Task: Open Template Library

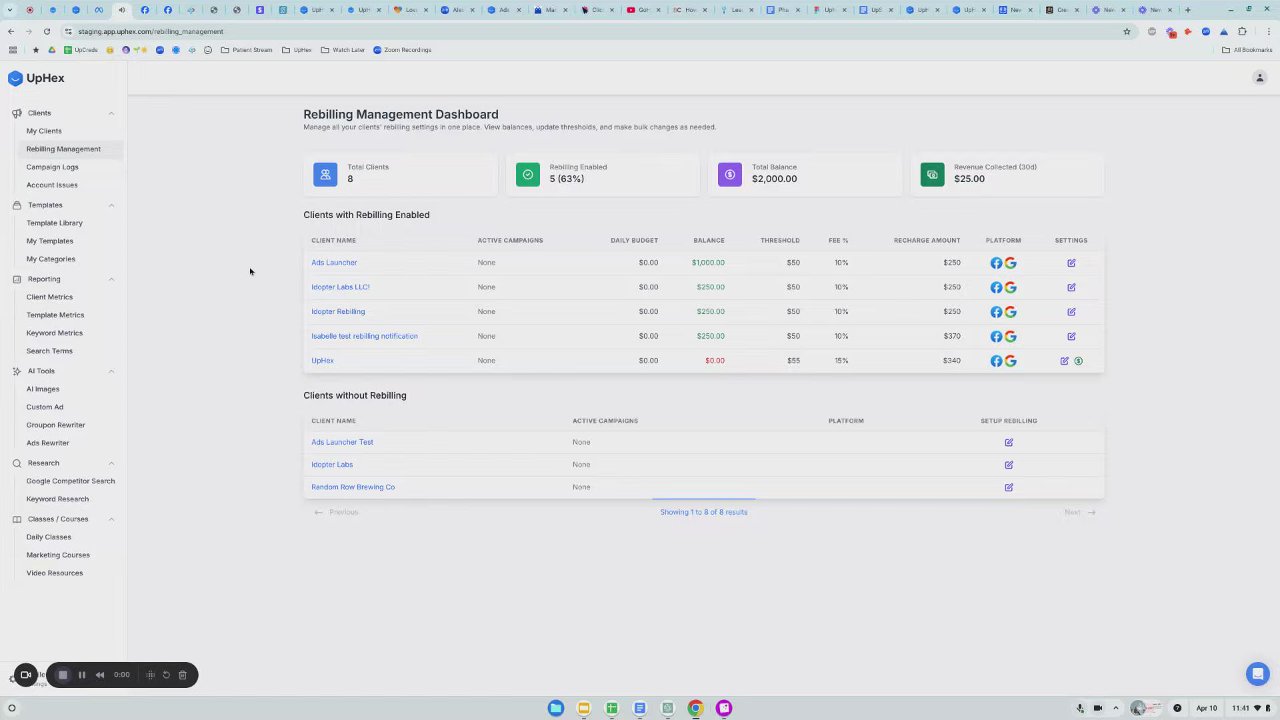Action: 54,223
